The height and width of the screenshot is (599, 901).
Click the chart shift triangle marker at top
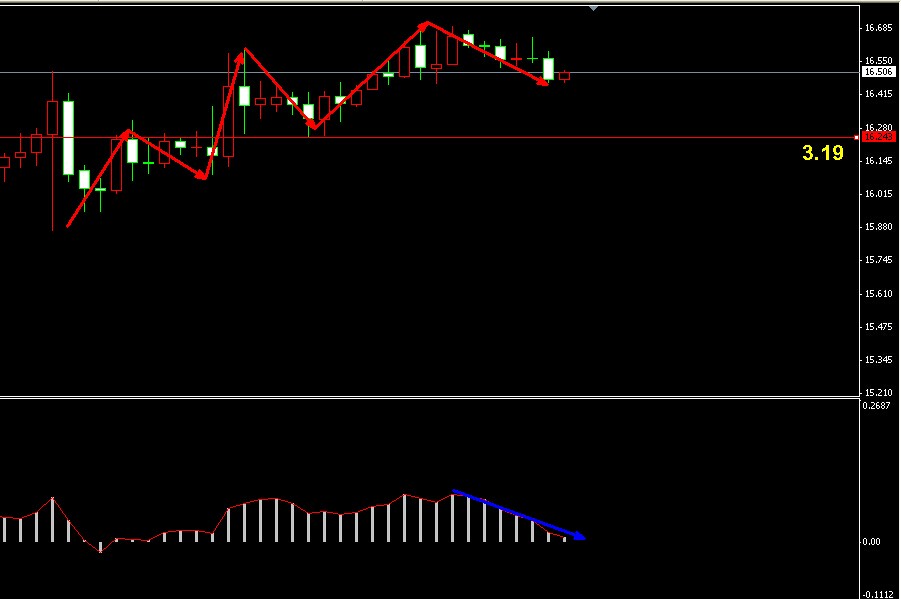(x=594, y=7)
